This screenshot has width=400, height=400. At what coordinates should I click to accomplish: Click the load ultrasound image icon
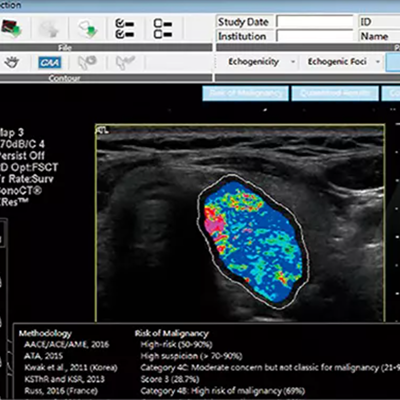coord(12,29)
